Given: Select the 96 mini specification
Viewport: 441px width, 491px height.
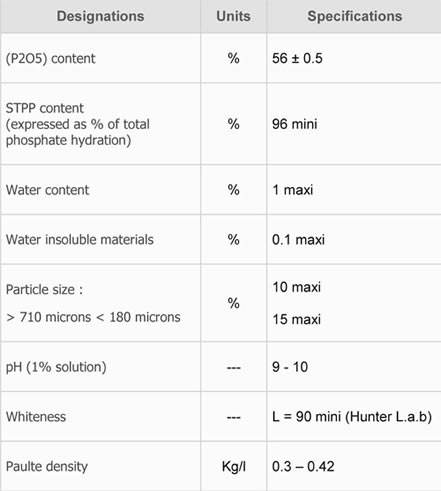Looking at the screenshot, I should coord(295,124).
